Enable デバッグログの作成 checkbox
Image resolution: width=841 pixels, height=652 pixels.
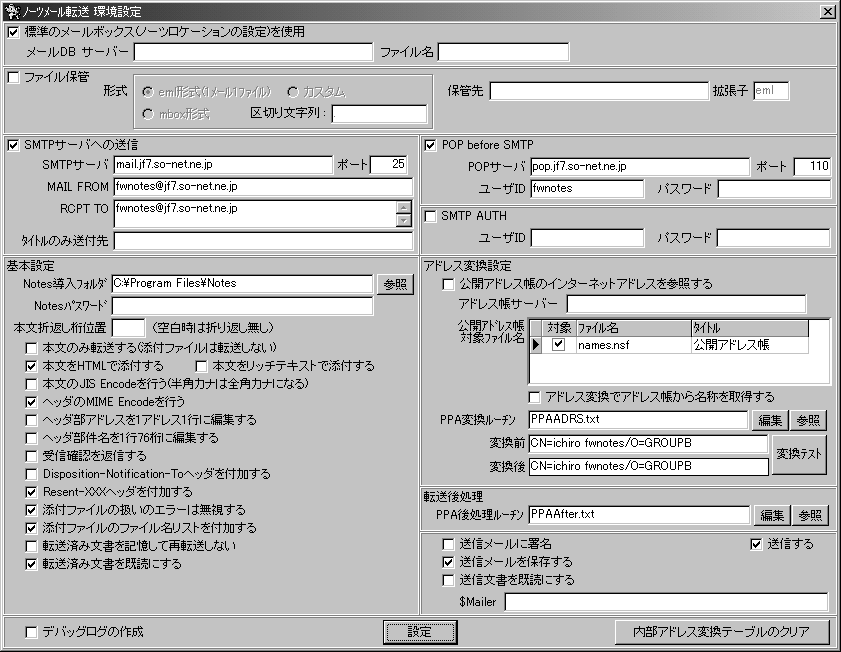click(x=32, y=633)
